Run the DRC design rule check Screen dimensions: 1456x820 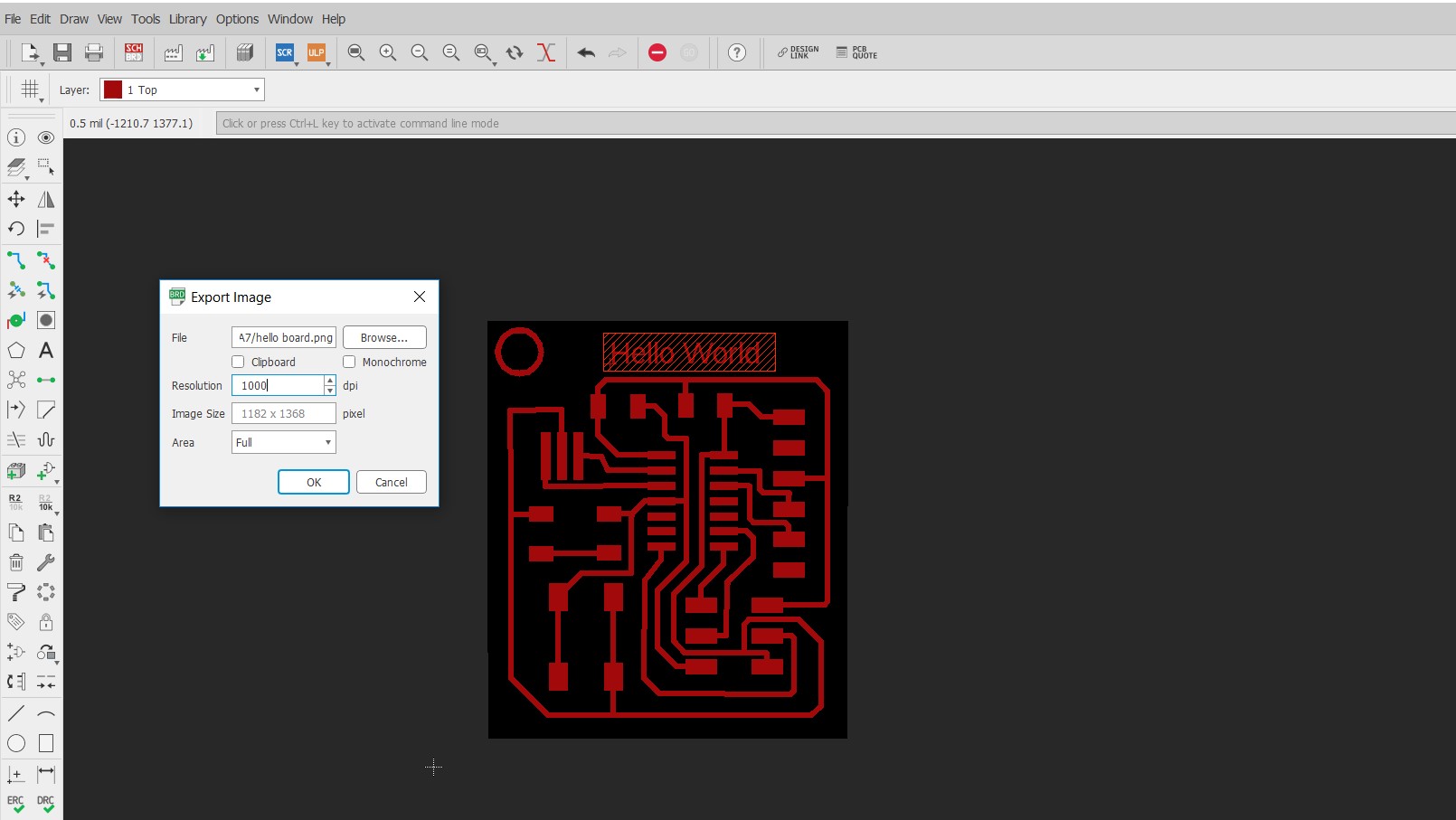(46, 804)
